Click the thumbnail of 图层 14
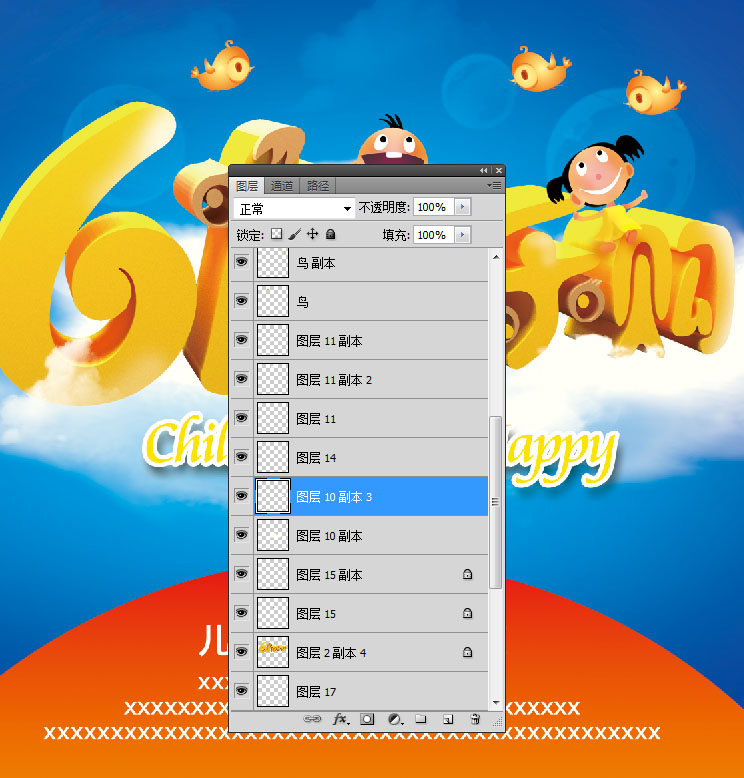 click(x=272, y=457)
